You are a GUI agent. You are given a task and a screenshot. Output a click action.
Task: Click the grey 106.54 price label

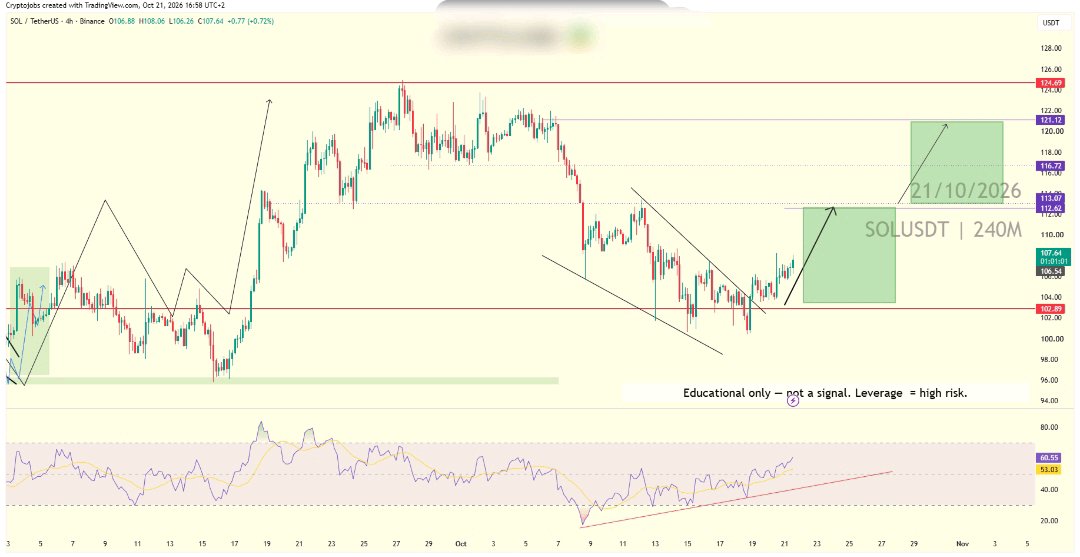(1052, 272)
